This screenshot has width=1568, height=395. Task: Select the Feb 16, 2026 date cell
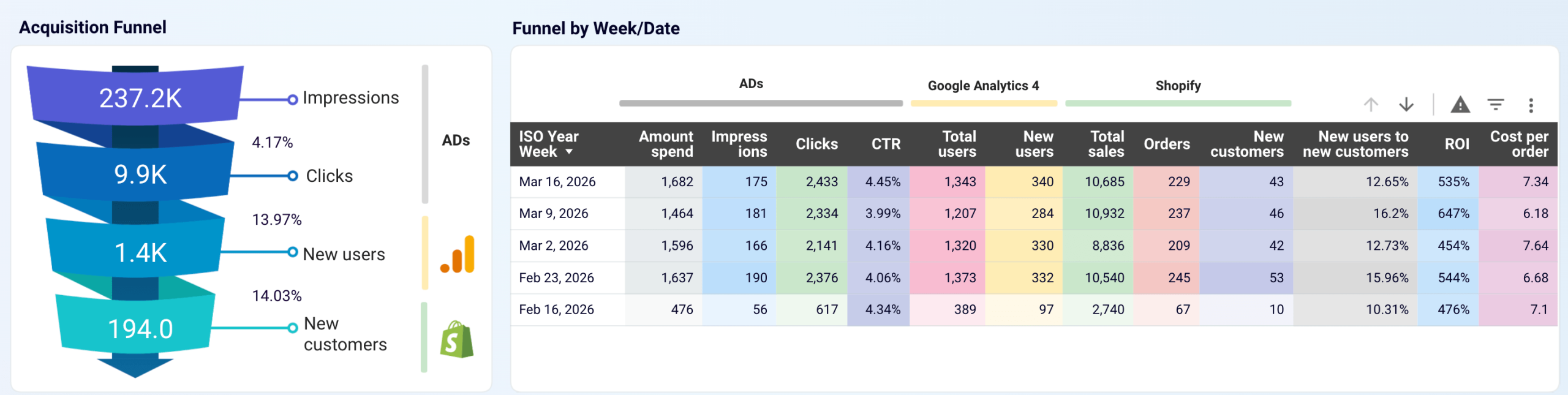click(x=556, y=310)
